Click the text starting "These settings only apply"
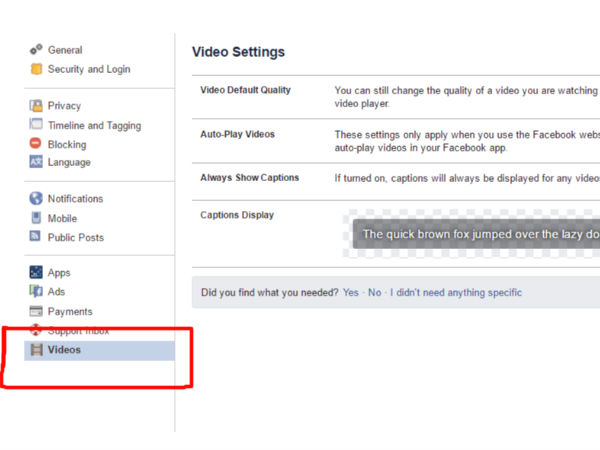This screenshot has width=600, height=450. coord(467,141)
